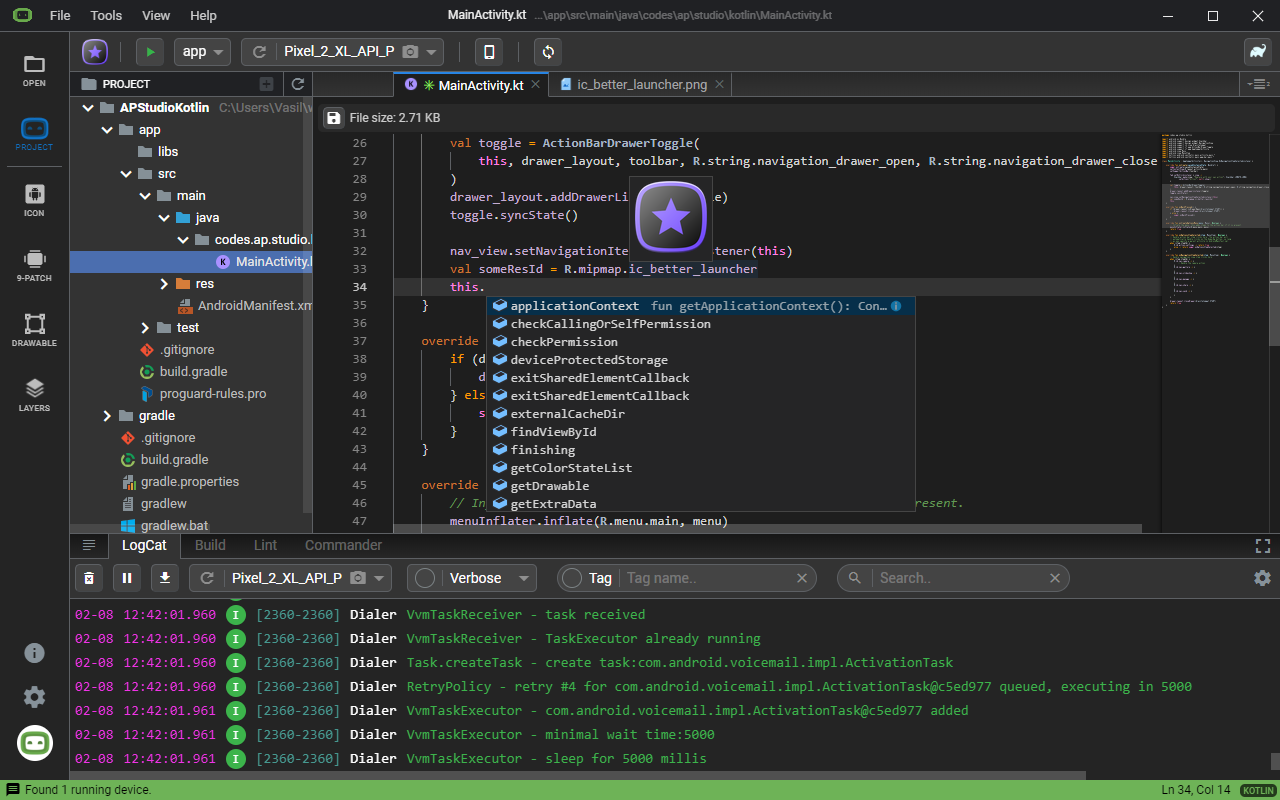Open the View menu
The width and height of the screenshot is (1280, 800).
coord(156,16)
